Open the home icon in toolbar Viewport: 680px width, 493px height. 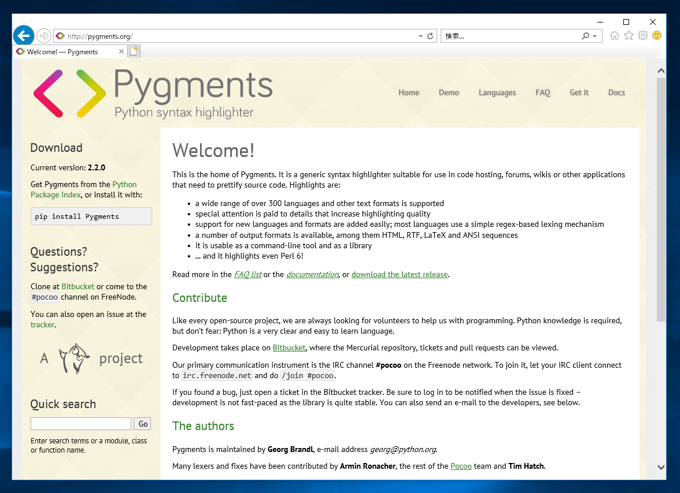click(x=614, y=36)
